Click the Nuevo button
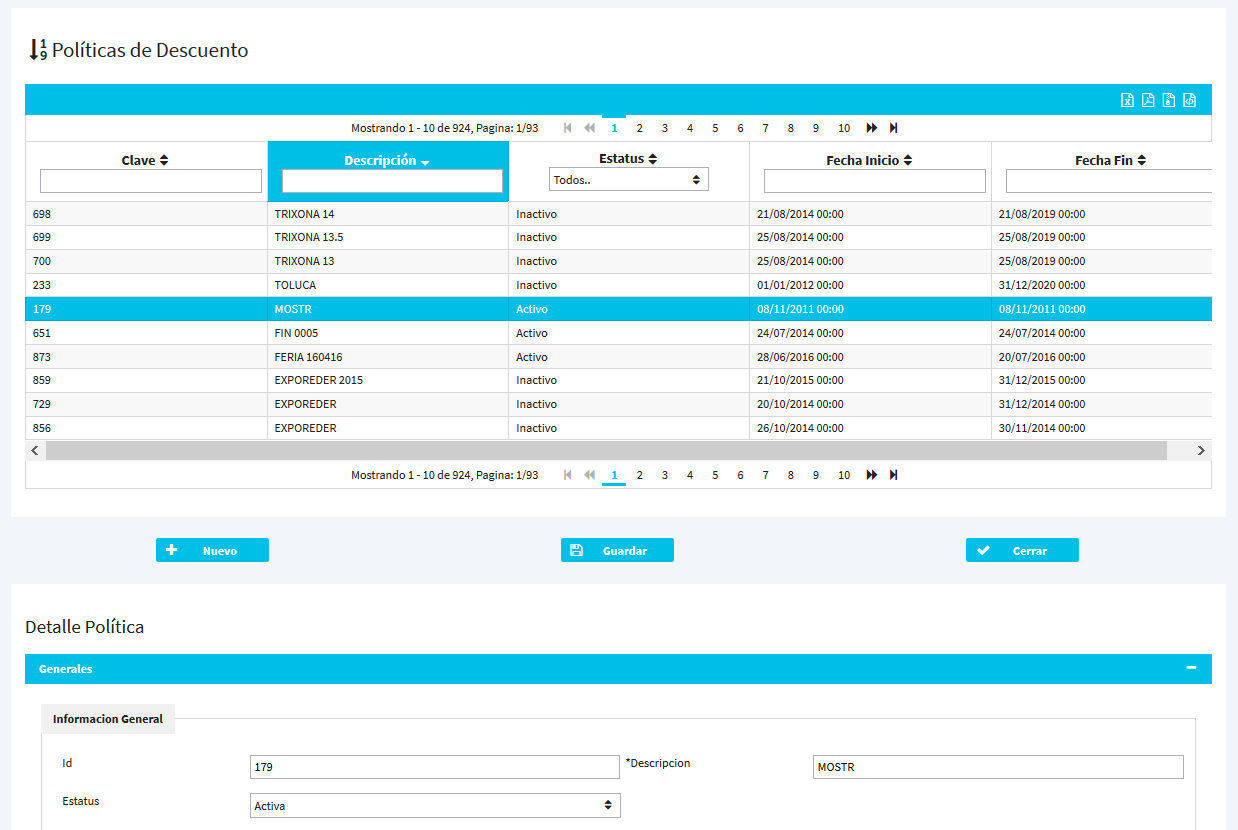This screenshot has width=1238, height=830. click(x=212, y=551)
